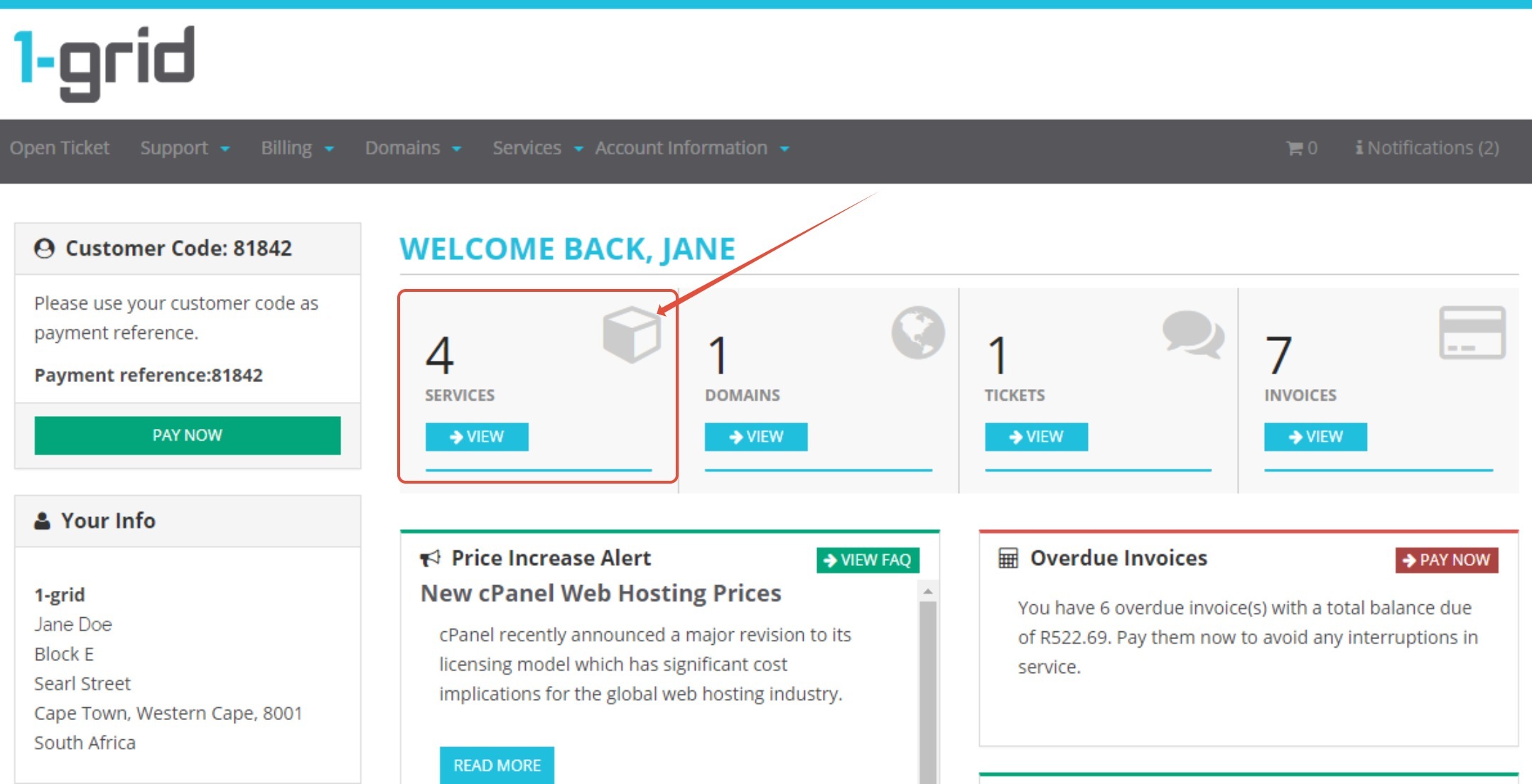This screenshot has width=1532, height=784.
Task: Click the Overdue Invoices calculator icon
Action: (1008, 558)
